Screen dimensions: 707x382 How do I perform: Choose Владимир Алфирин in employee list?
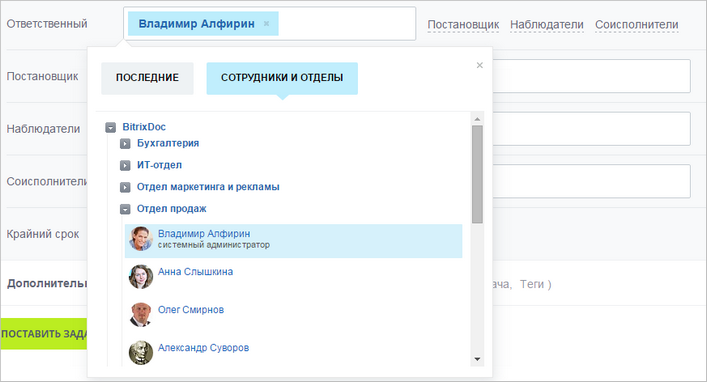click(x=294, y=241)
